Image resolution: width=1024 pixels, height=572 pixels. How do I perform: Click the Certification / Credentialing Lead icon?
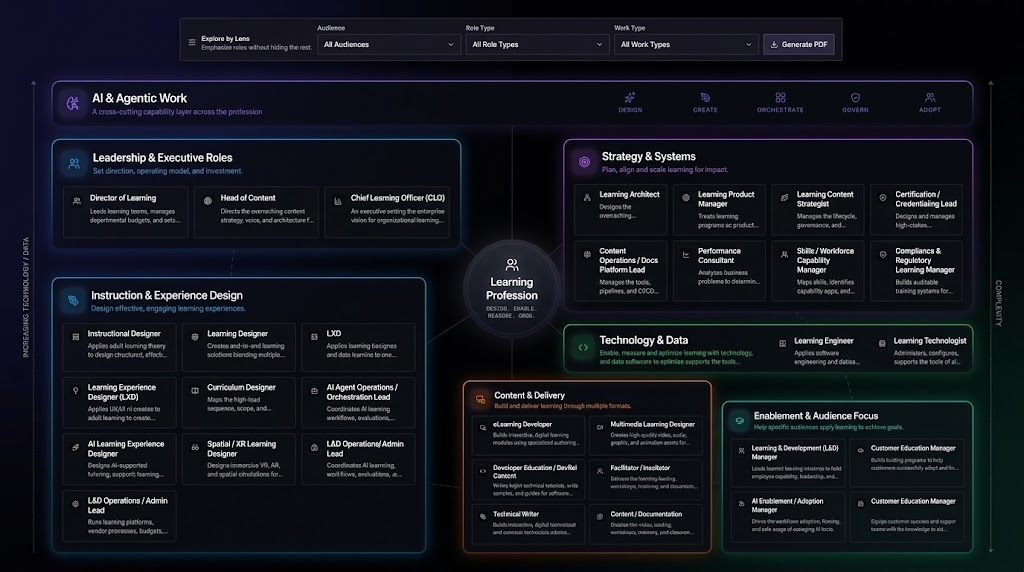[883, 197]
